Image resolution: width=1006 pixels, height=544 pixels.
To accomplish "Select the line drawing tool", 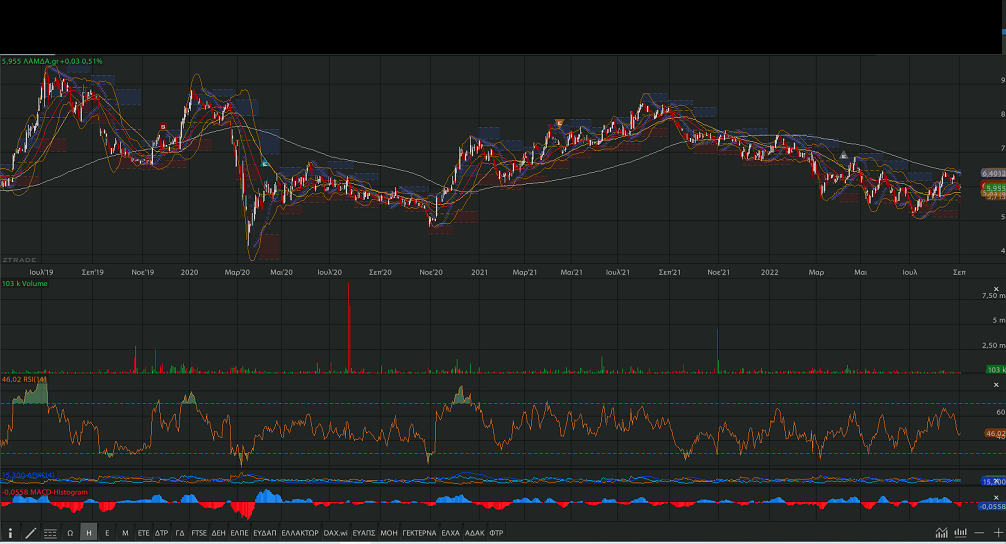I will coord(30,533).
